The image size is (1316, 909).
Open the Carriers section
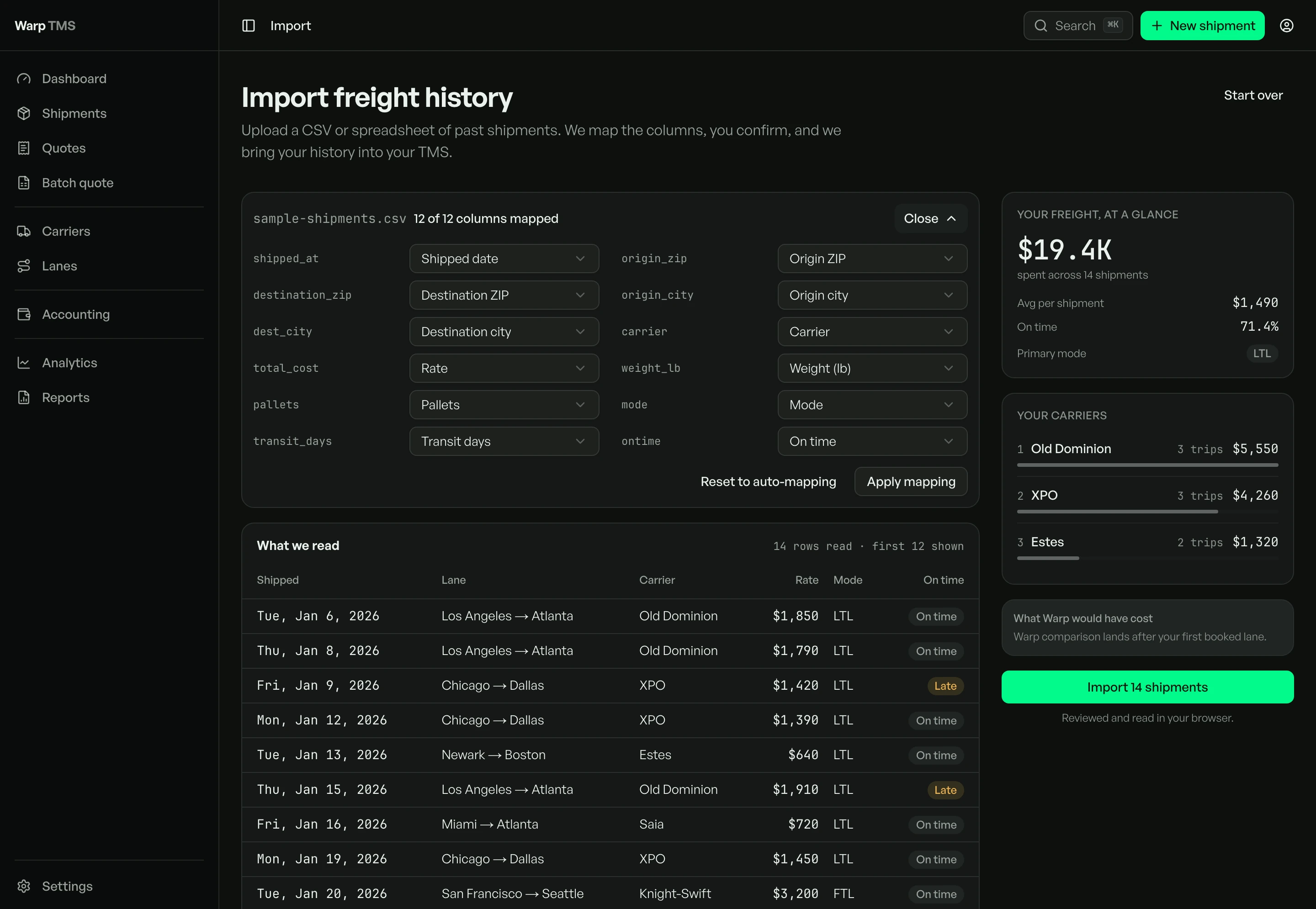109,231
